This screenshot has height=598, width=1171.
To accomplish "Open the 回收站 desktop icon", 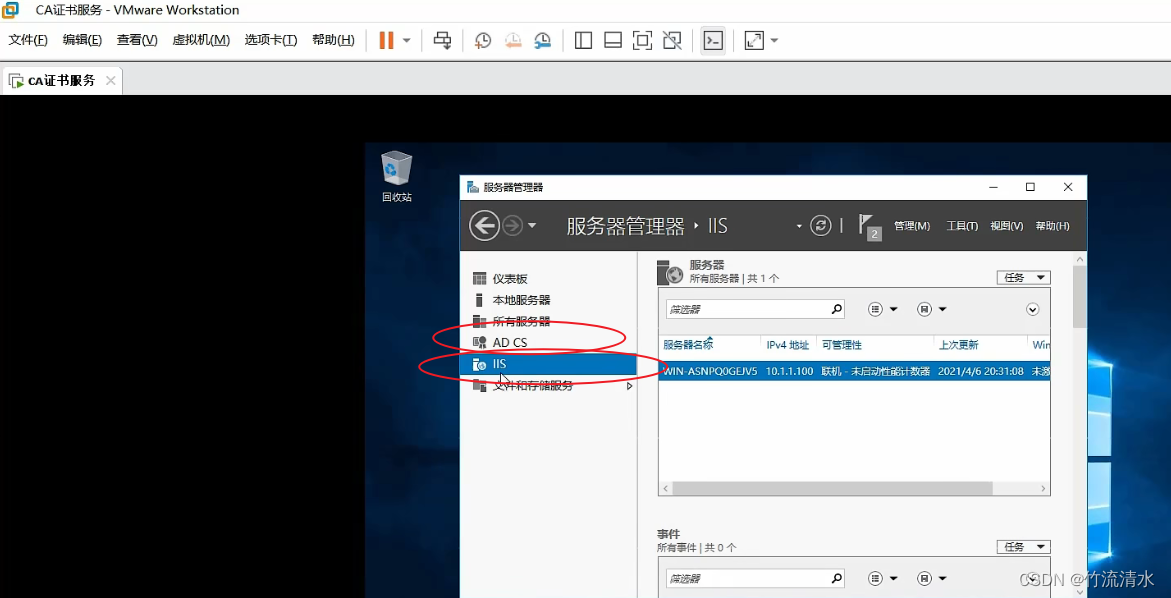I will (397, 177).
